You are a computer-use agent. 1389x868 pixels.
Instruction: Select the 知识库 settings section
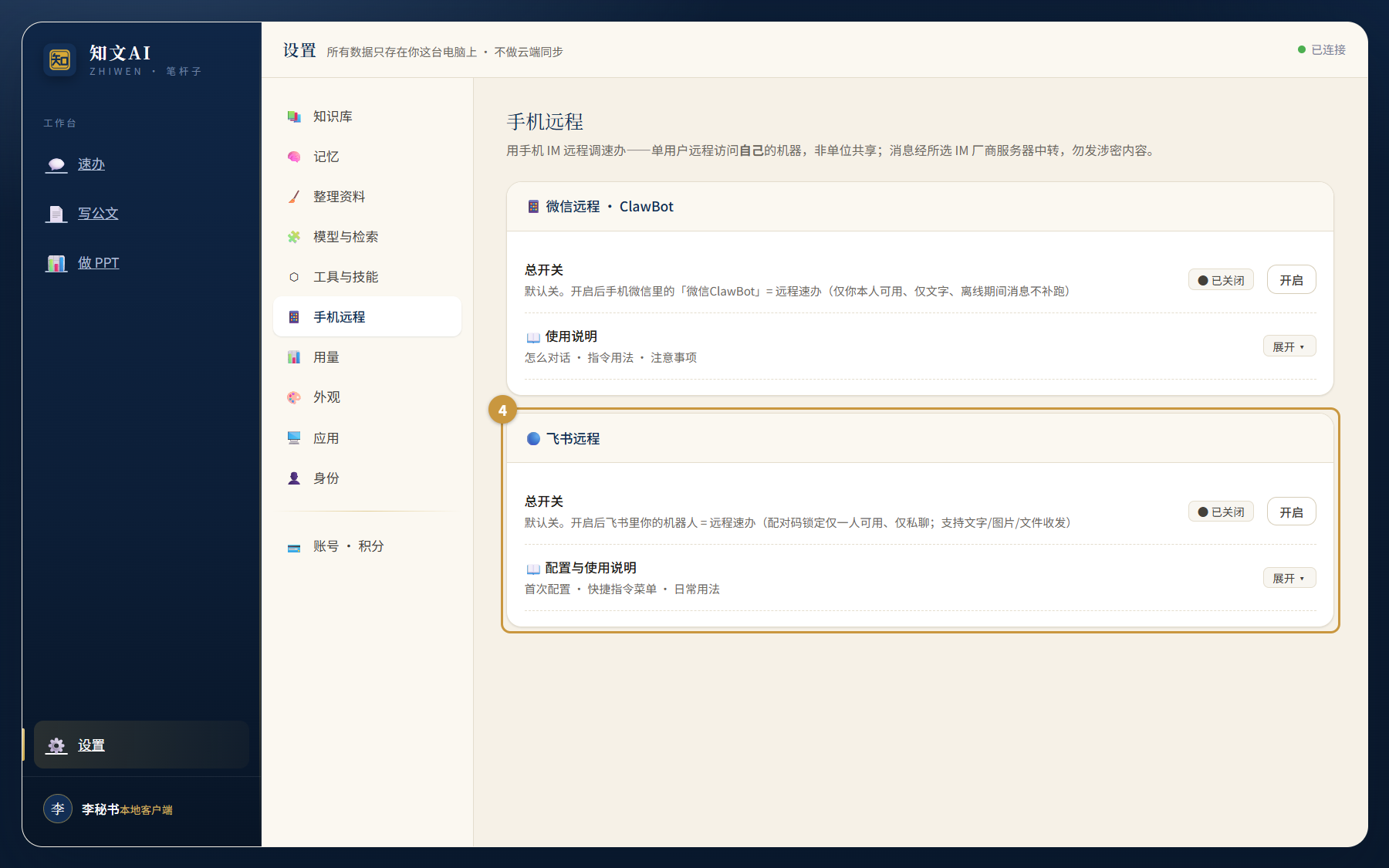pos(367,117)
